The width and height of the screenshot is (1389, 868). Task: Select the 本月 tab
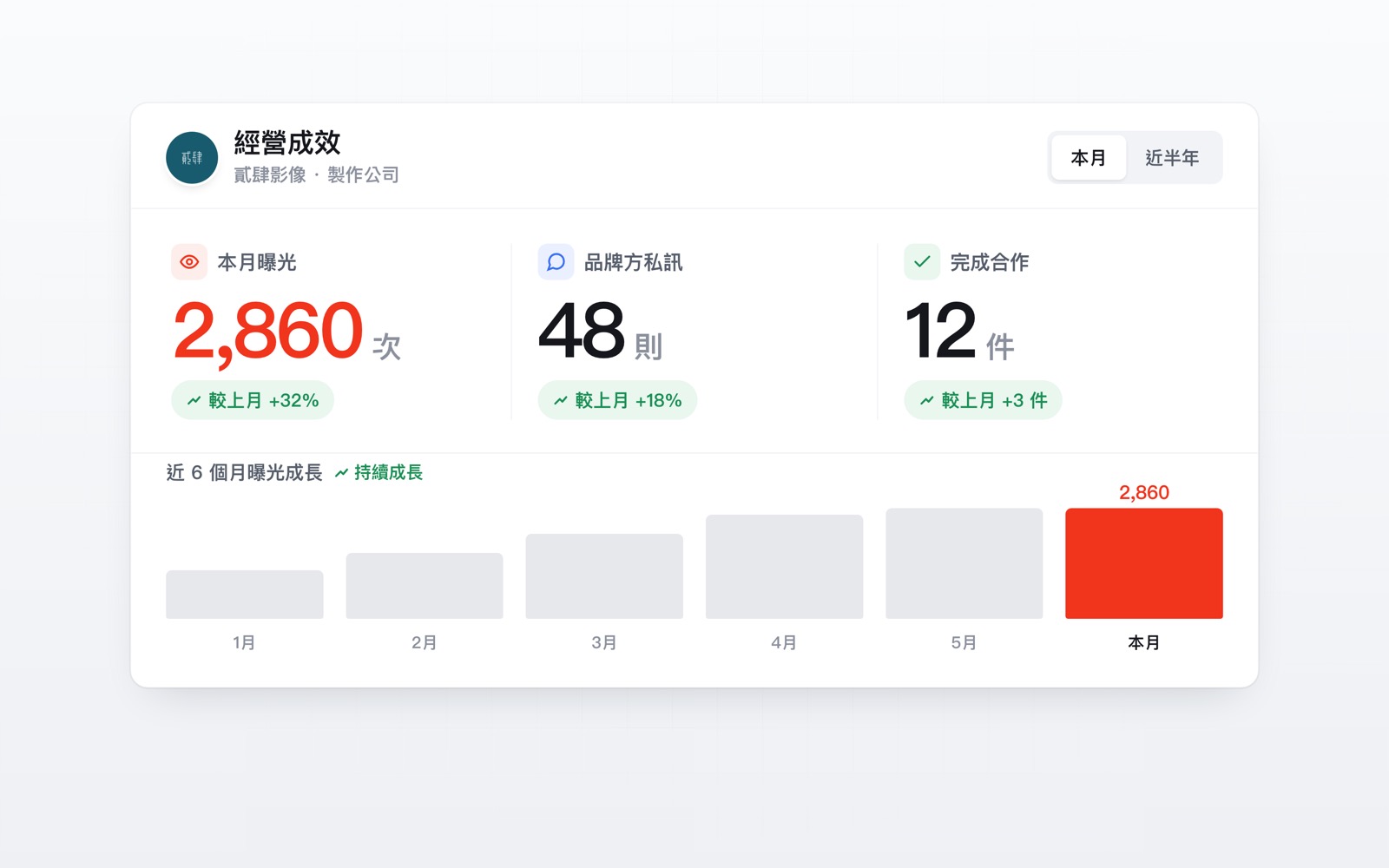[x=1089, y=158]
